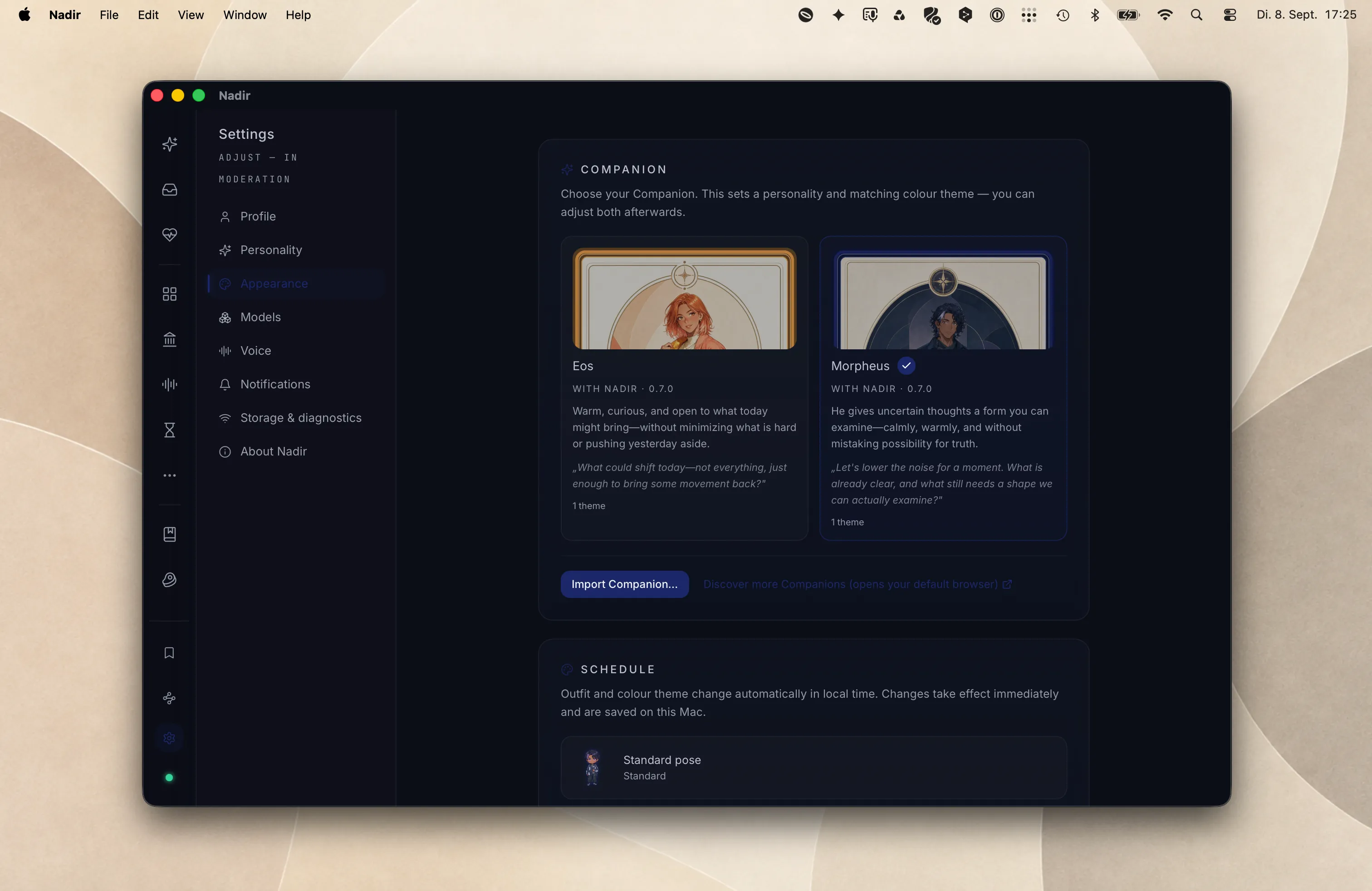Click the settings gear icon in sidebar
The height and width of the screenshot is (891, 1372).
pos(170,738)
